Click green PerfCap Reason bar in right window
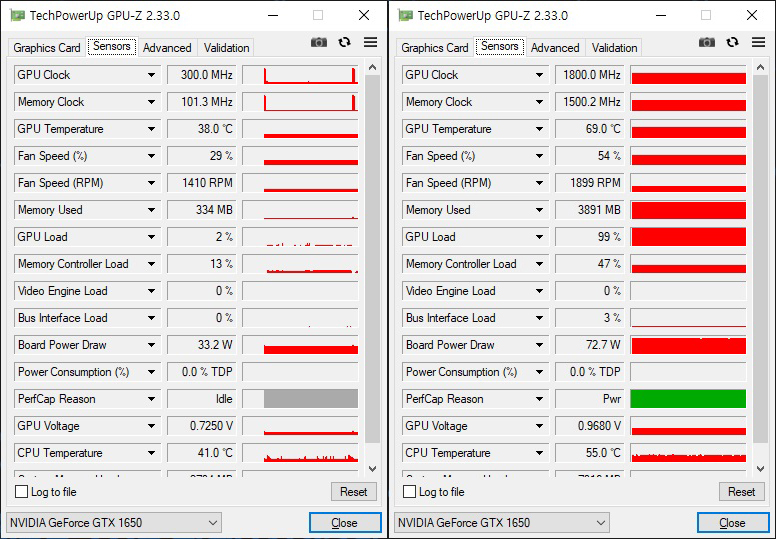776x539 pixels. (x=688, y=399)
